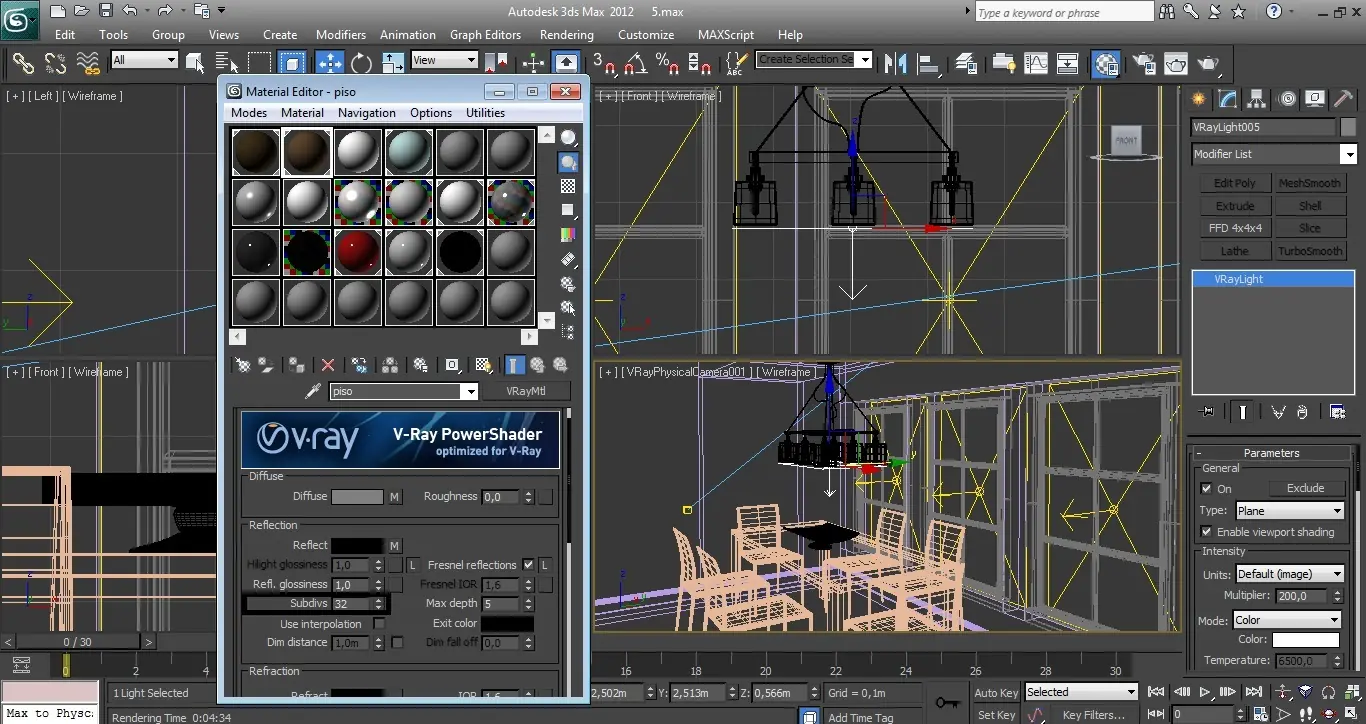This screenshot has height=724, width=1366.
Task: Click the Exclude button
Action: click(1305, 488)
